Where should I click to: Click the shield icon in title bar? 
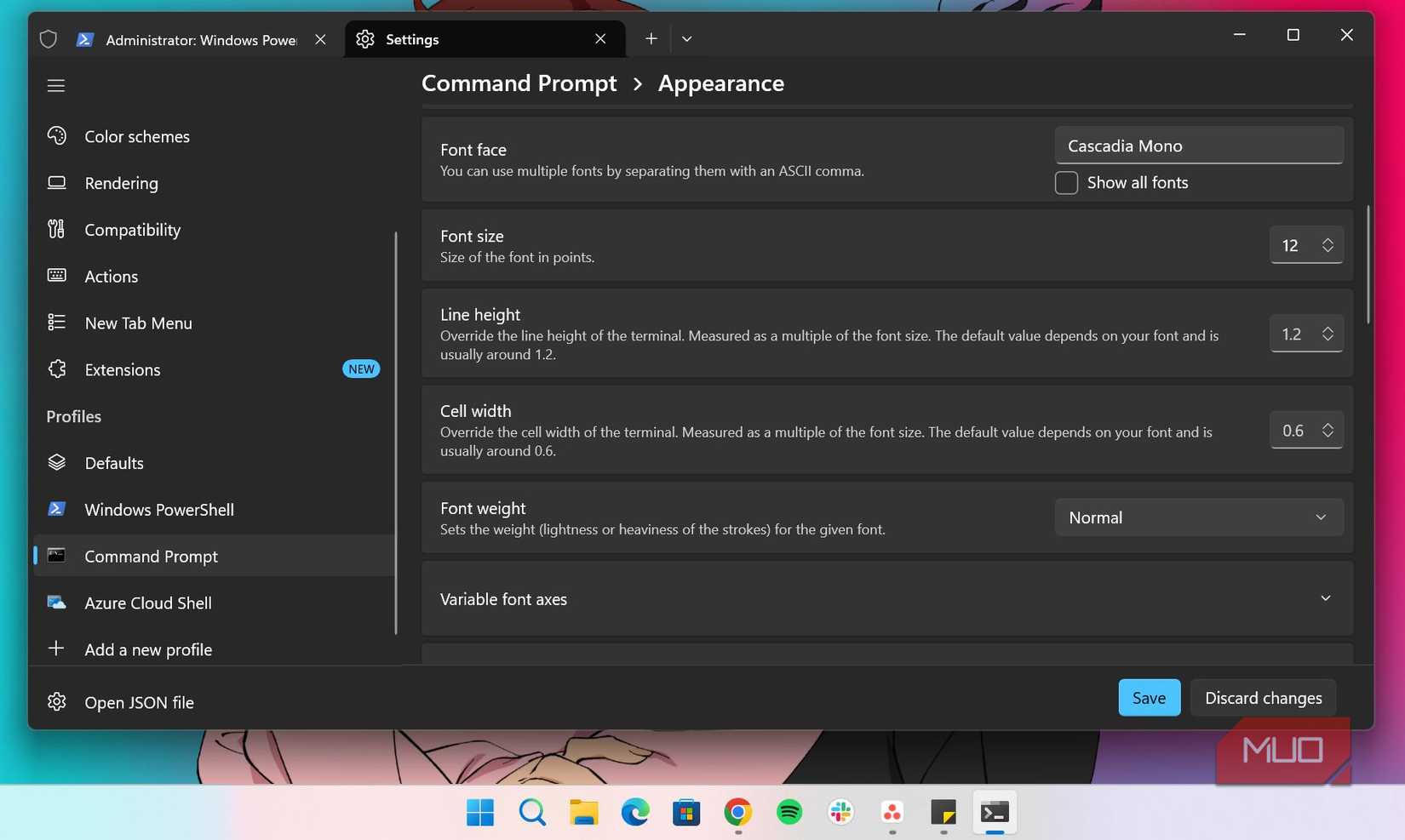[49, 39]
